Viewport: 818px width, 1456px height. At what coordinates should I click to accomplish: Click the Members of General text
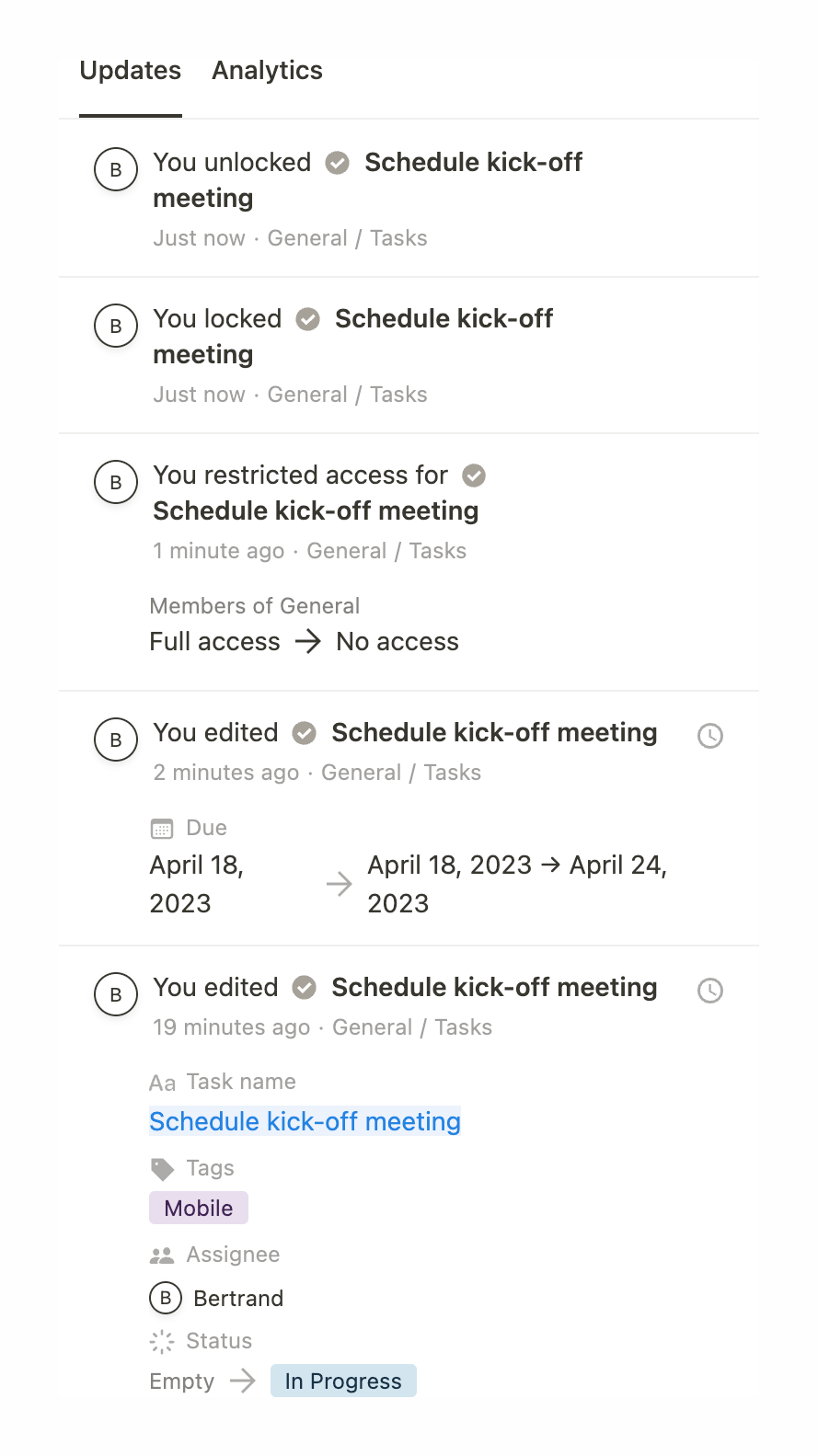click(x=254, y=606)
